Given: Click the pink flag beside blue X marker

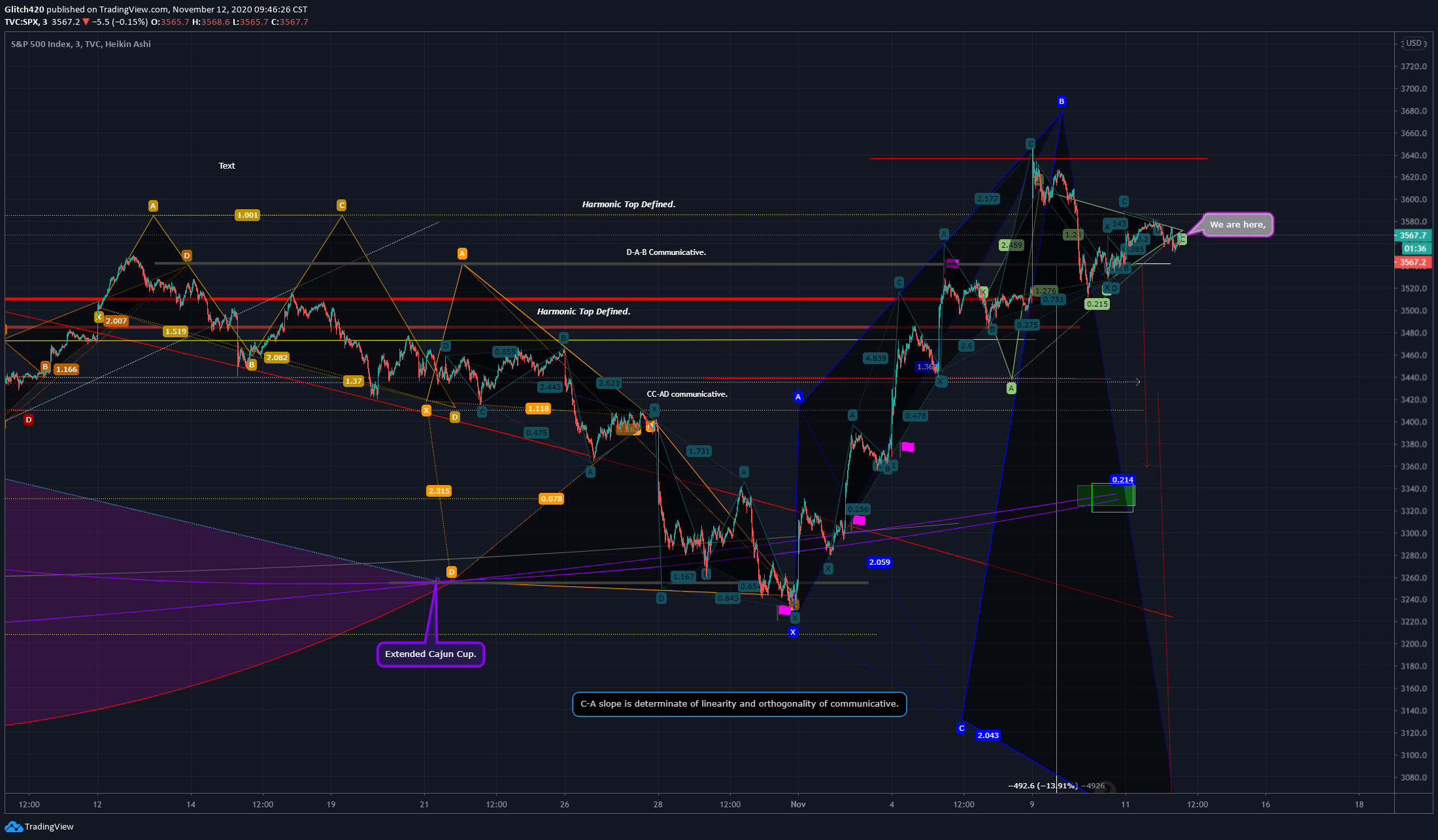Looking at the screenshot, I should [784, 611].
